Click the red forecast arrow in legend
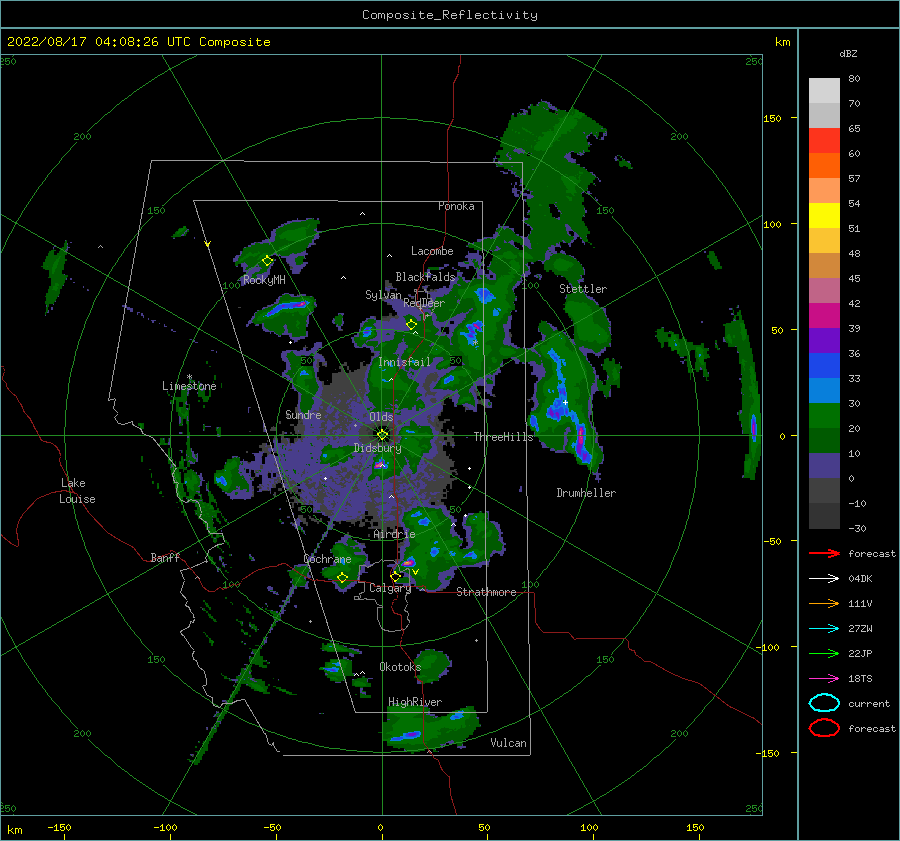 pos(824,553)
